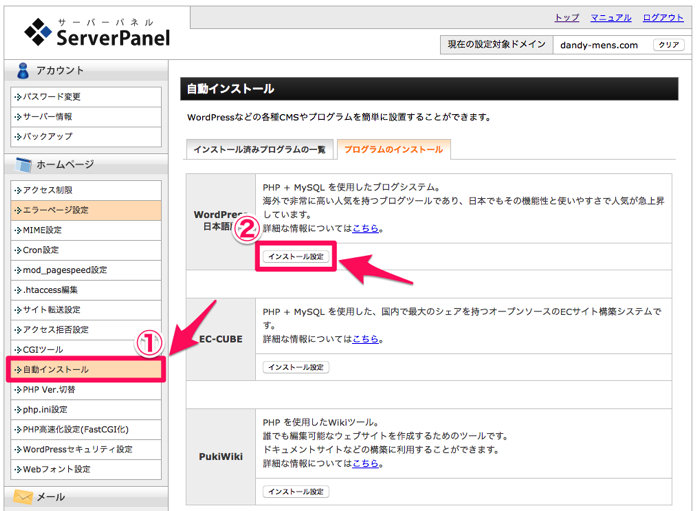
Task: Open EC-CUBE details こちら link
Action: click(365, 339)
